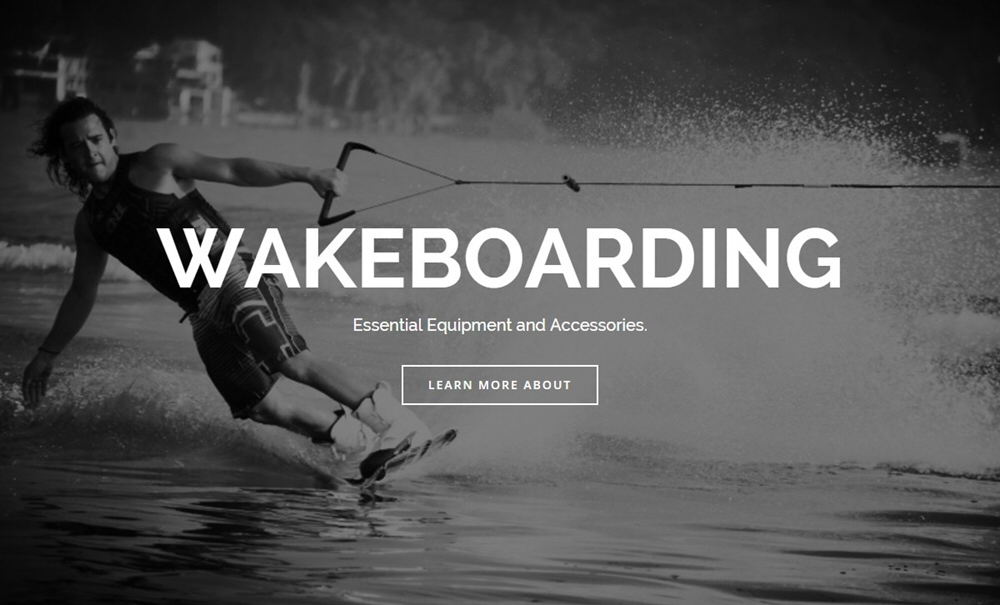Click the WAKEBOARDING headline text
1000x605 pixels.
[x=499, y=258]
